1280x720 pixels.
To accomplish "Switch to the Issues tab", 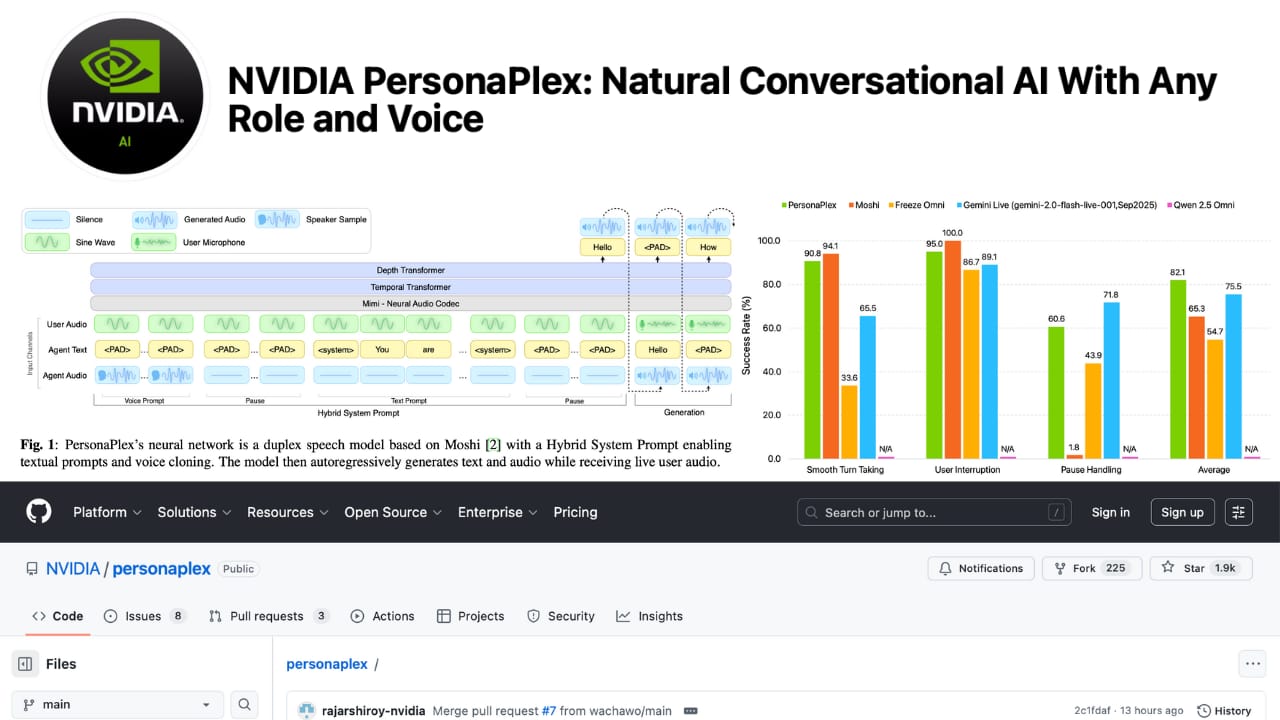I will click(145, 616).
